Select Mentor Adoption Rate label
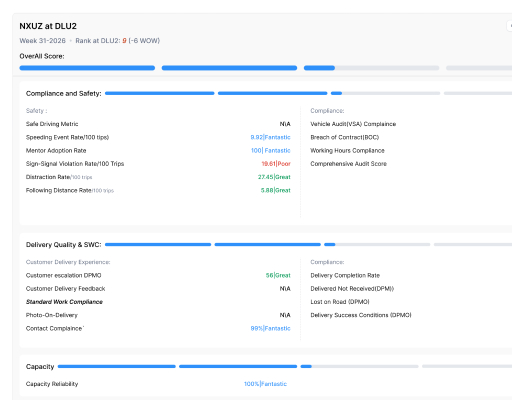The width and height of the screenshot is (512, 400). [56, 151]
